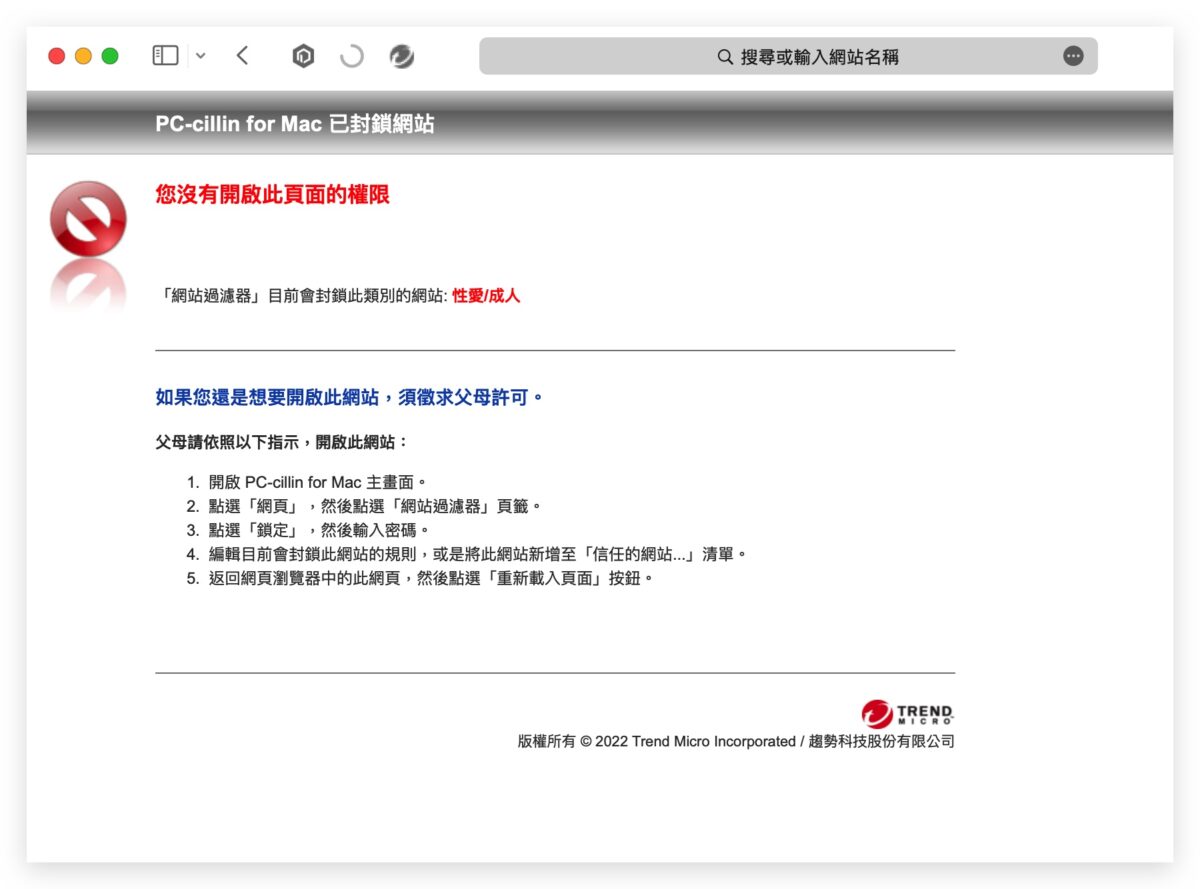Click the bold line '父母請依照以下指示，開啟此網站：'

(282, 442)
